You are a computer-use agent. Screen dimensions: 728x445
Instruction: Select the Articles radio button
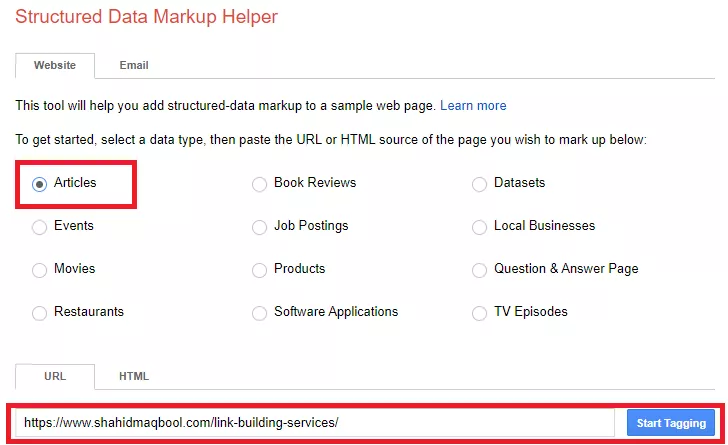point(39,184)
